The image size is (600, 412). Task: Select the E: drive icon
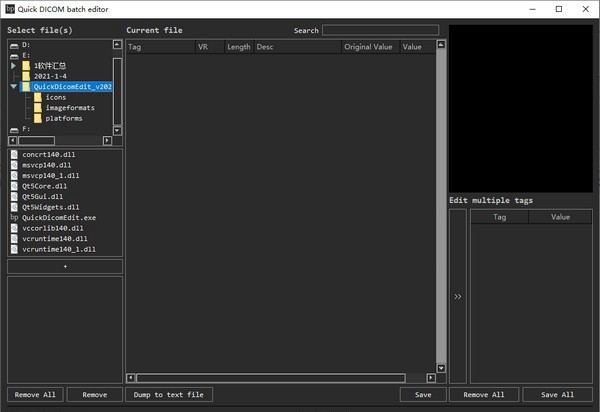pyautogui.click(x=14, y=56)
